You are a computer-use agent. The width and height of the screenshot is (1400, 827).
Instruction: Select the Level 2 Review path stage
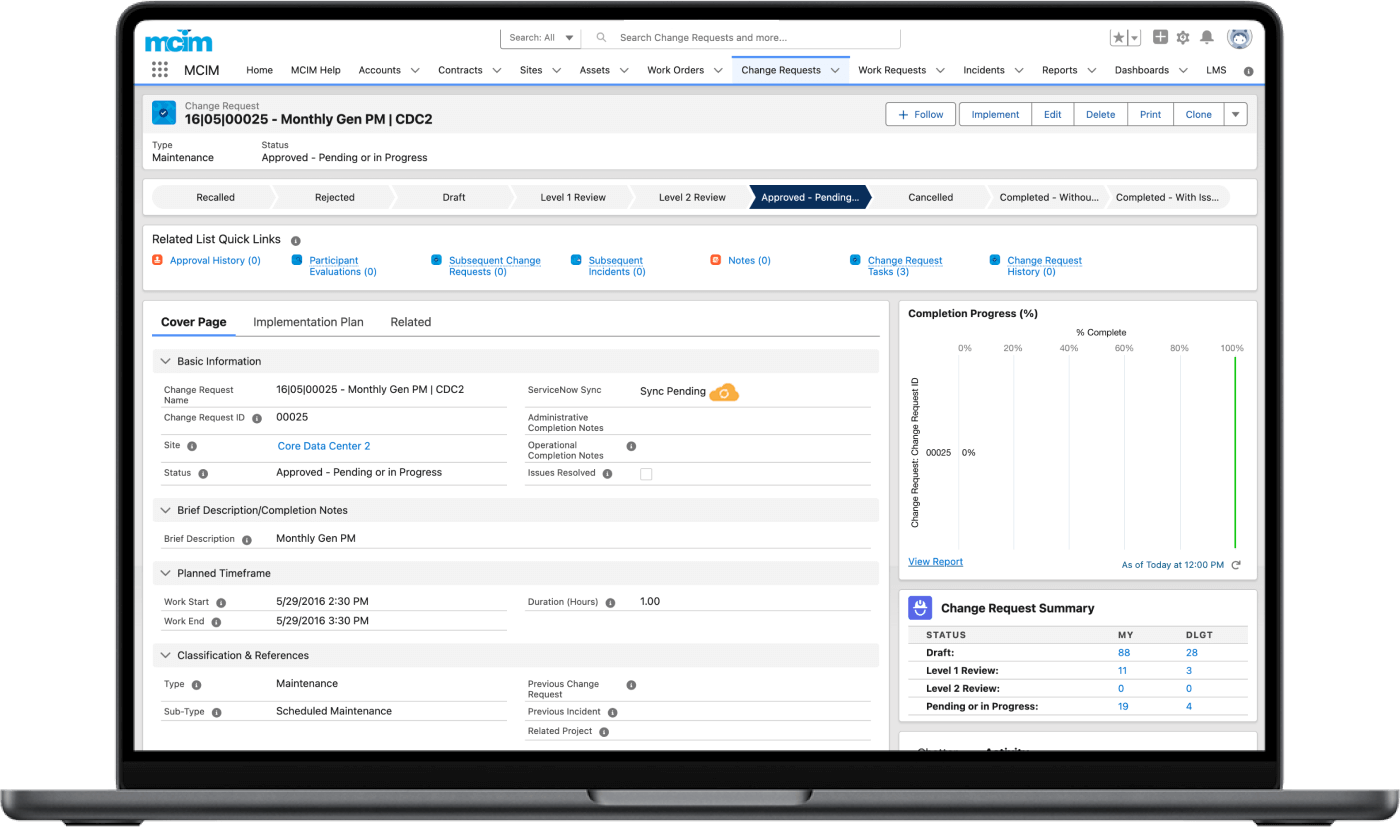pyautogui.click(x=692, y=197)
